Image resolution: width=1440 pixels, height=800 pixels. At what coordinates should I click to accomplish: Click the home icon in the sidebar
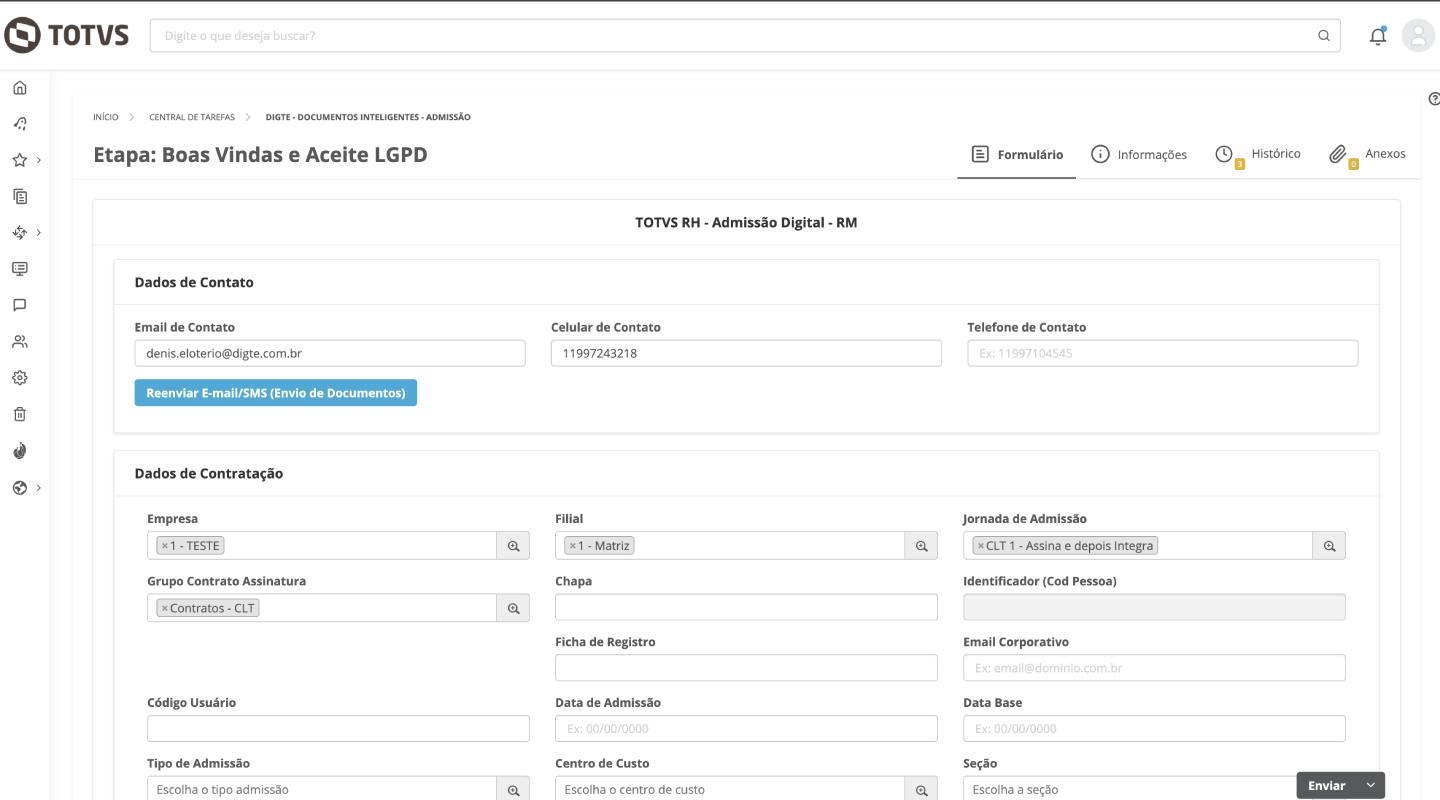pos(19,88)
